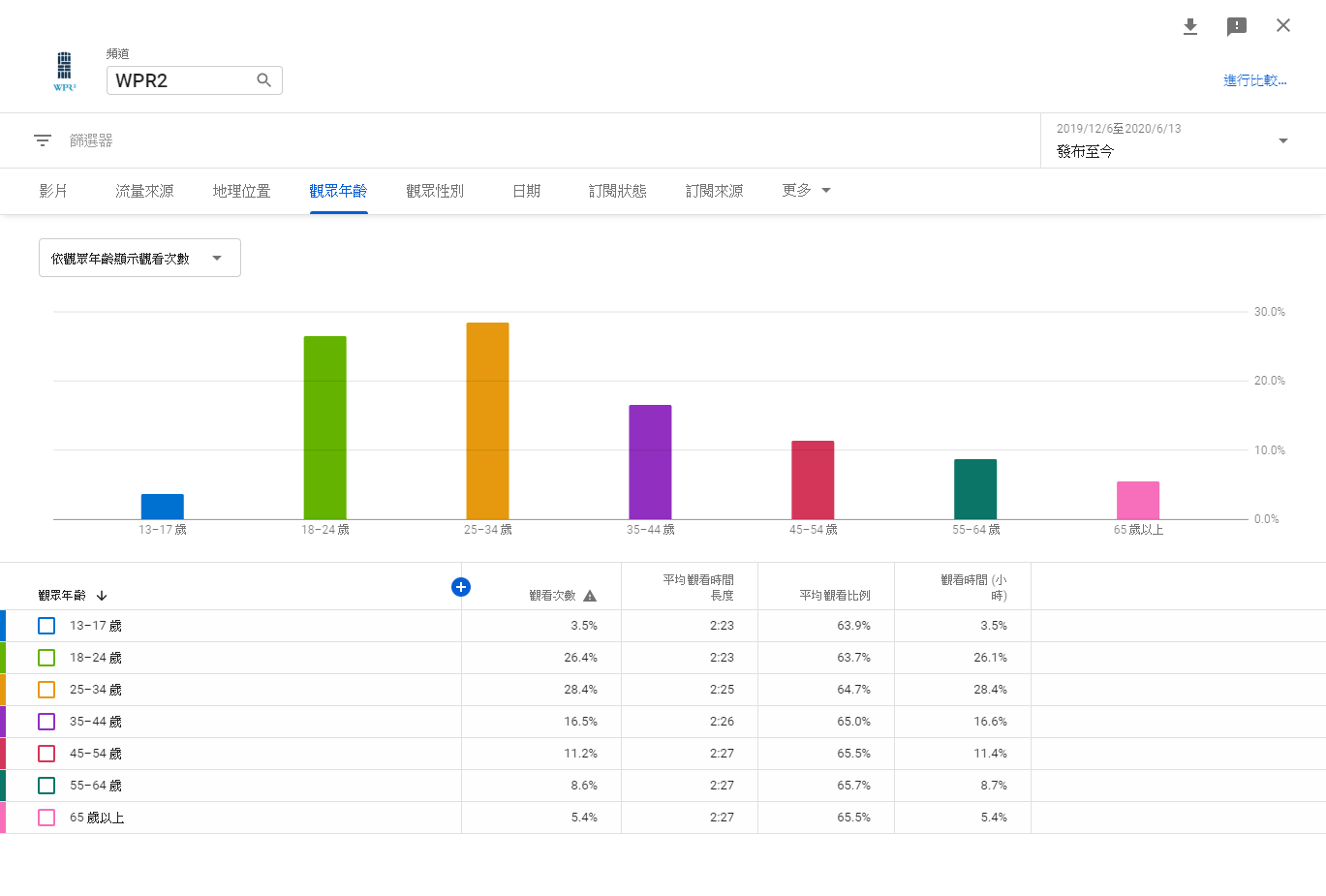
Task: Toggle the 13–17 歲 checkbox
Action: pos(46,626)
